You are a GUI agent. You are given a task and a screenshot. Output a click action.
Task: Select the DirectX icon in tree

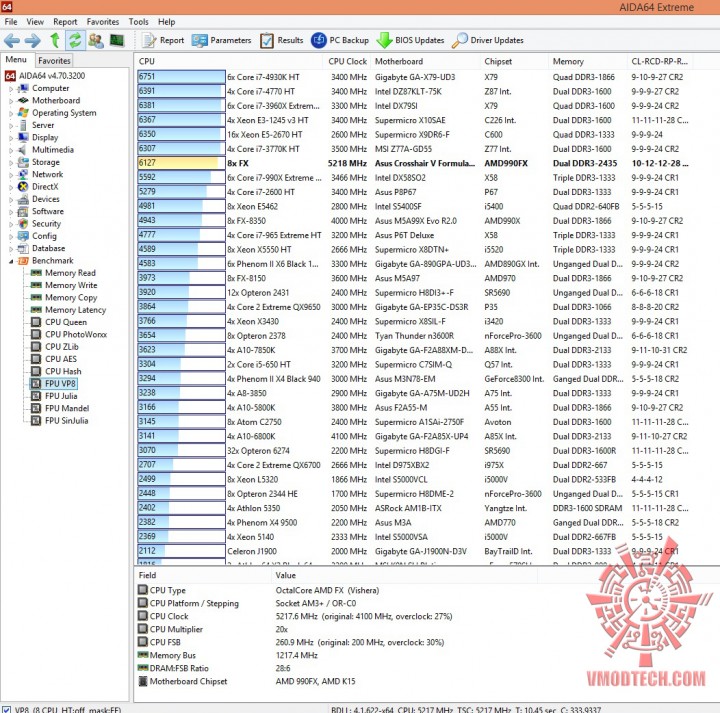(23, 187)
